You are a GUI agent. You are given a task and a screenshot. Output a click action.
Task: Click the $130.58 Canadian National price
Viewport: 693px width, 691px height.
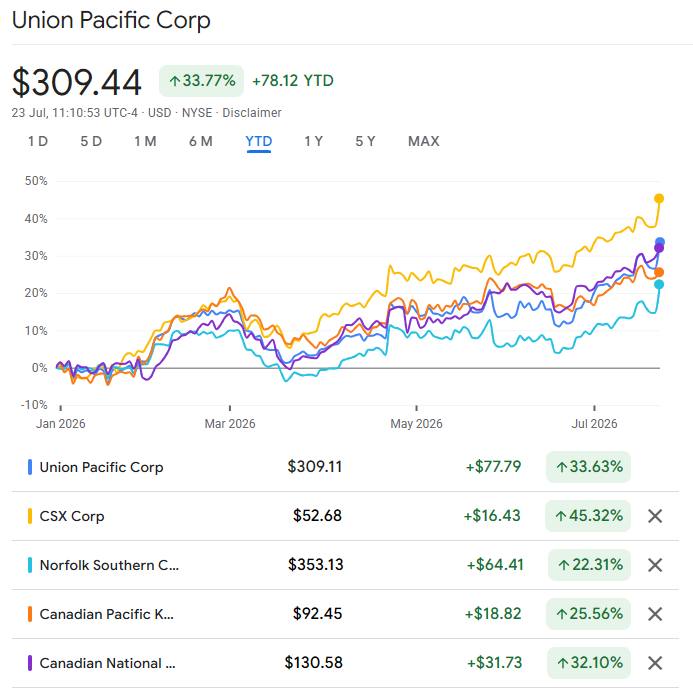pyautogui.click(x=314, y=663)
